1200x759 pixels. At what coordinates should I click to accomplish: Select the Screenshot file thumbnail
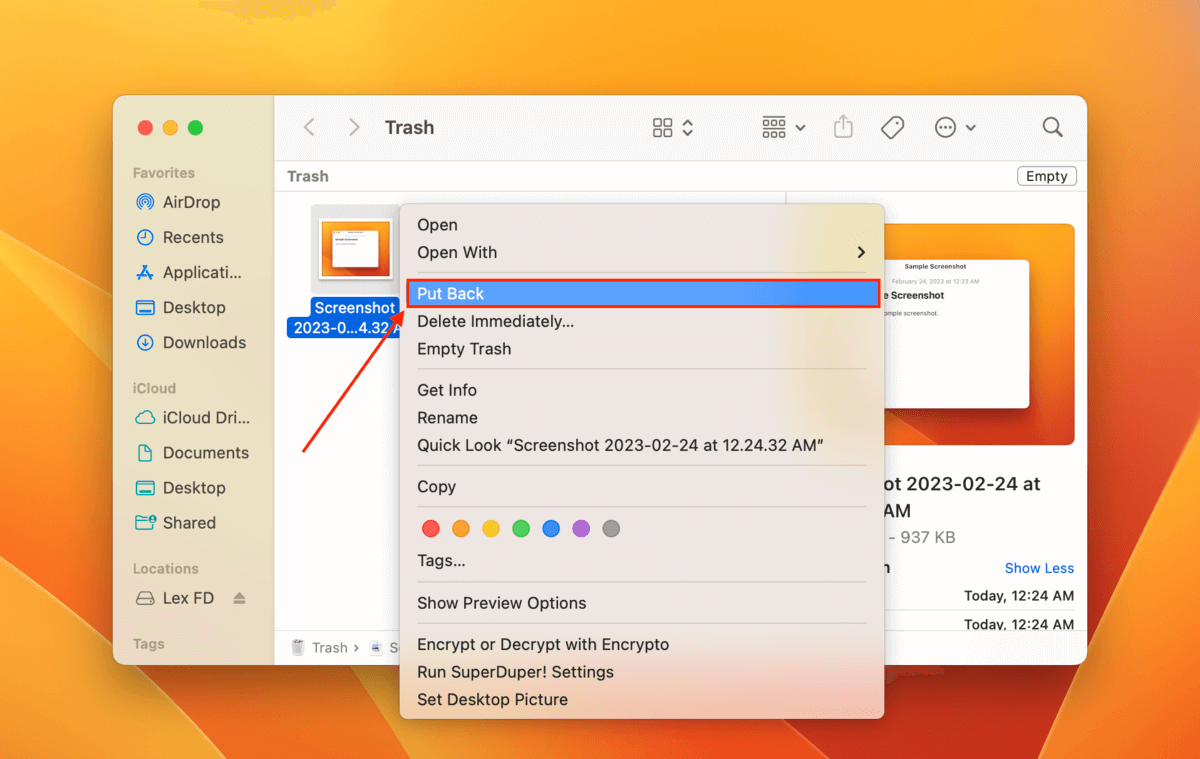355,246
